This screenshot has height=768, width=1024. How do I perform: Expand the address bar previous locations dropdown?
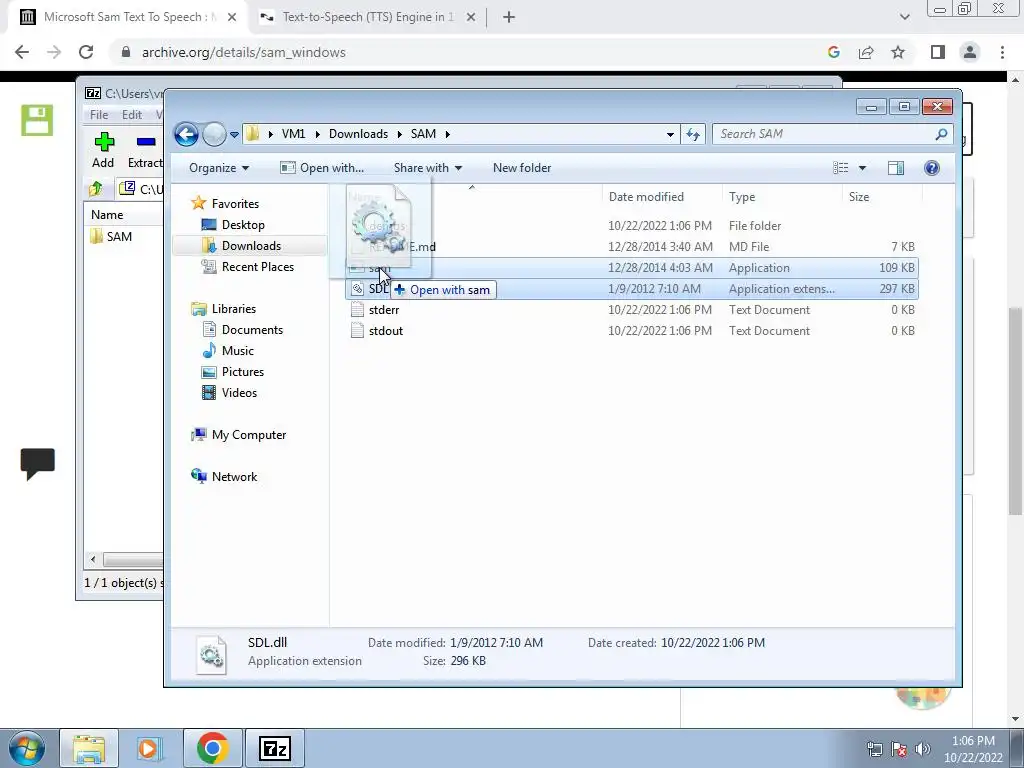click(670, 135)
